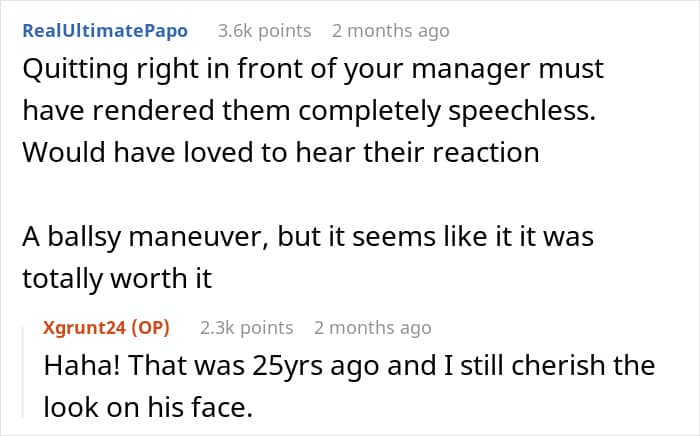
Task: Open the reply's "2 months ago" timestamp
Action: coord(372,327)
